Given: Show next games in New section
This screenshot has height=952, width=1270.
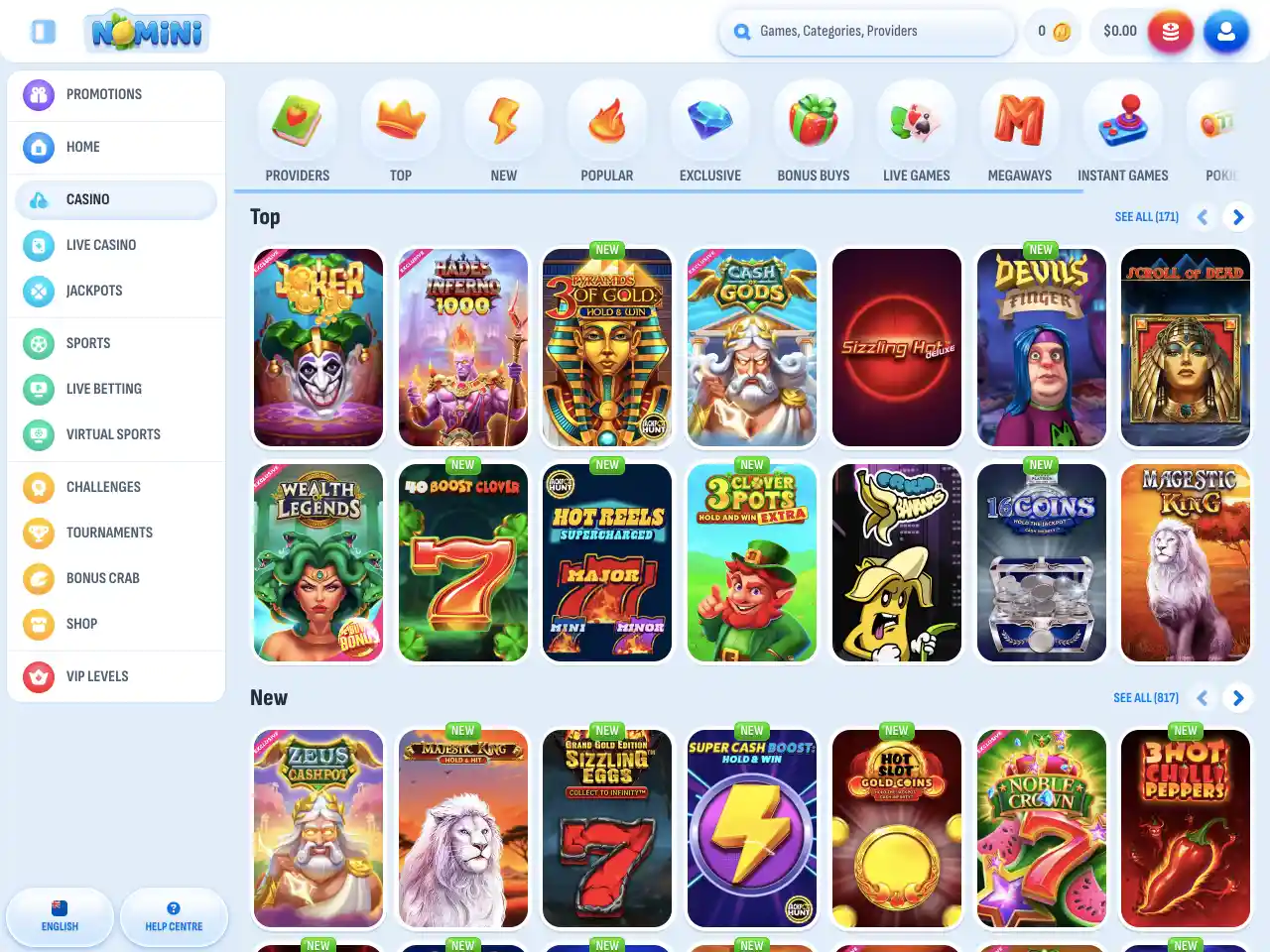Looking at the screenshot, I should pyautogui.click(x=1237, y=698).
